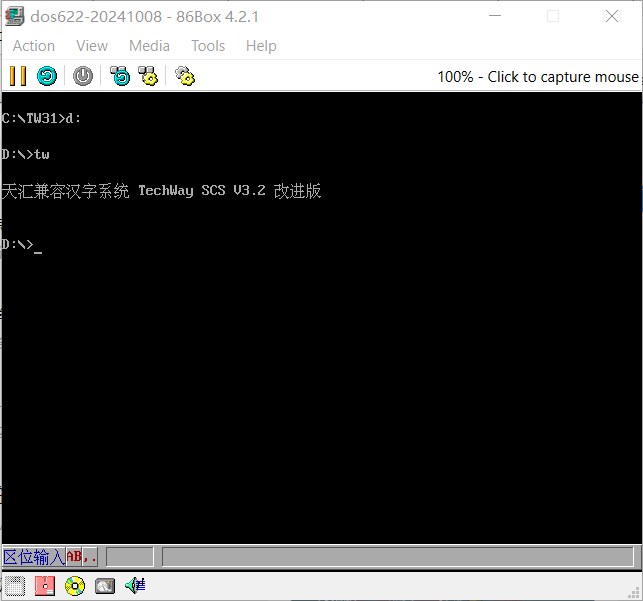The width and height of the screenshot is (643, 601).
Task: Click the hard disk status icon
Action: 105,586
